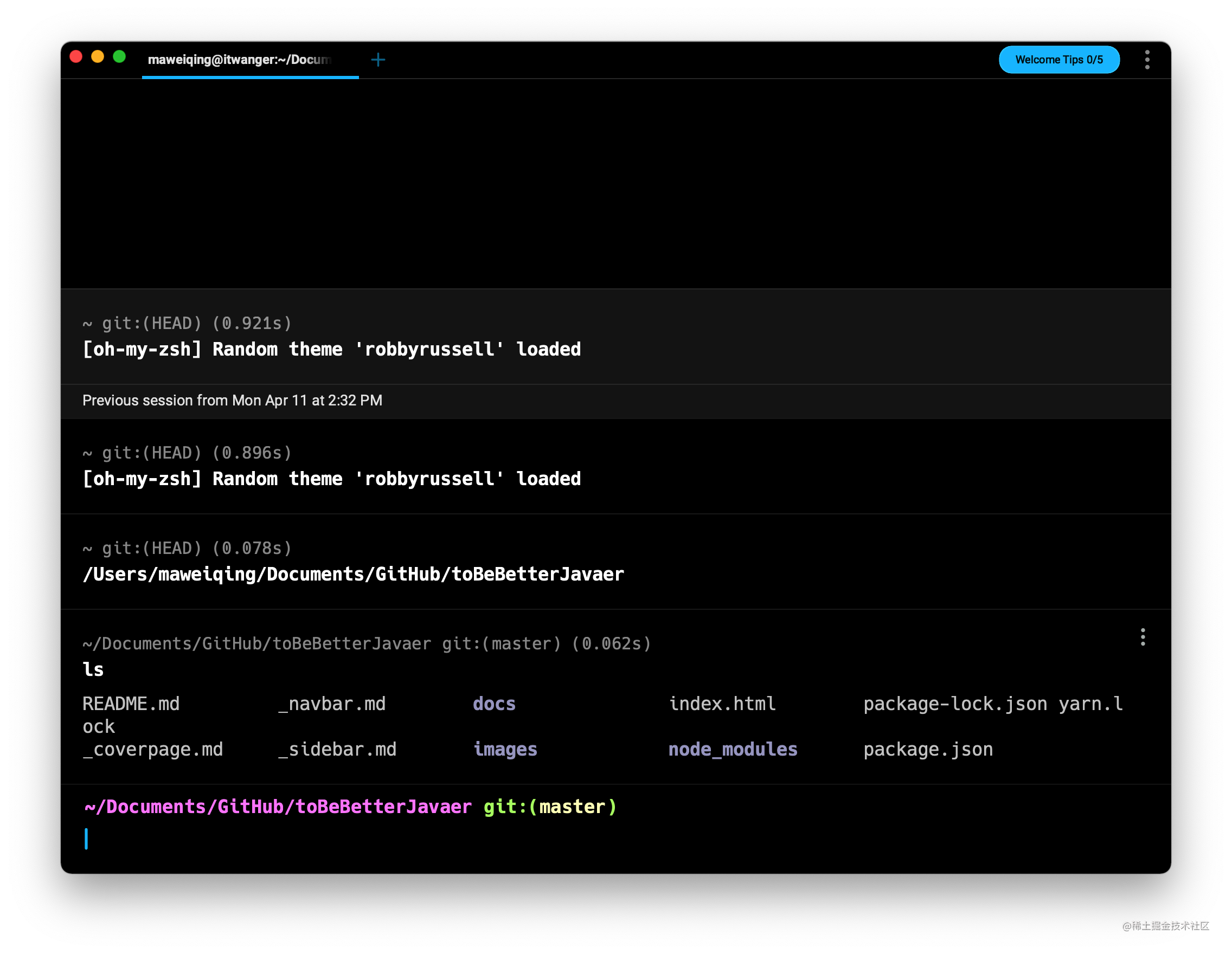Select the block header with (0.896s)

pyautogui.click(x=187, y=453)
